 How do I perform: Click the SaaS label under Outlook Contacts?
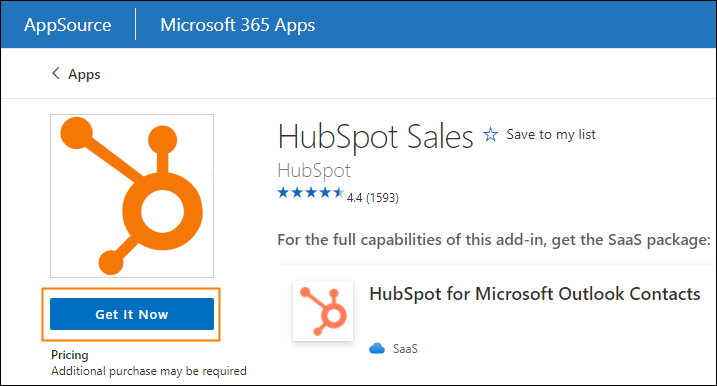click(x=405, y=349)
